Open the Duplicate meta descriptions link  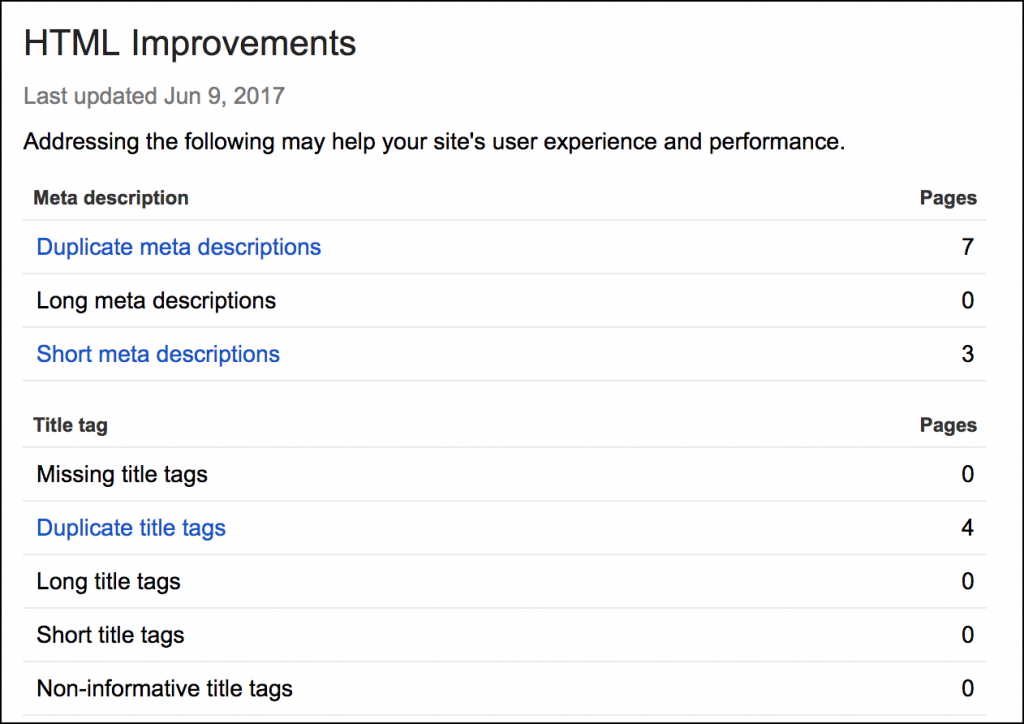[179, 247]
